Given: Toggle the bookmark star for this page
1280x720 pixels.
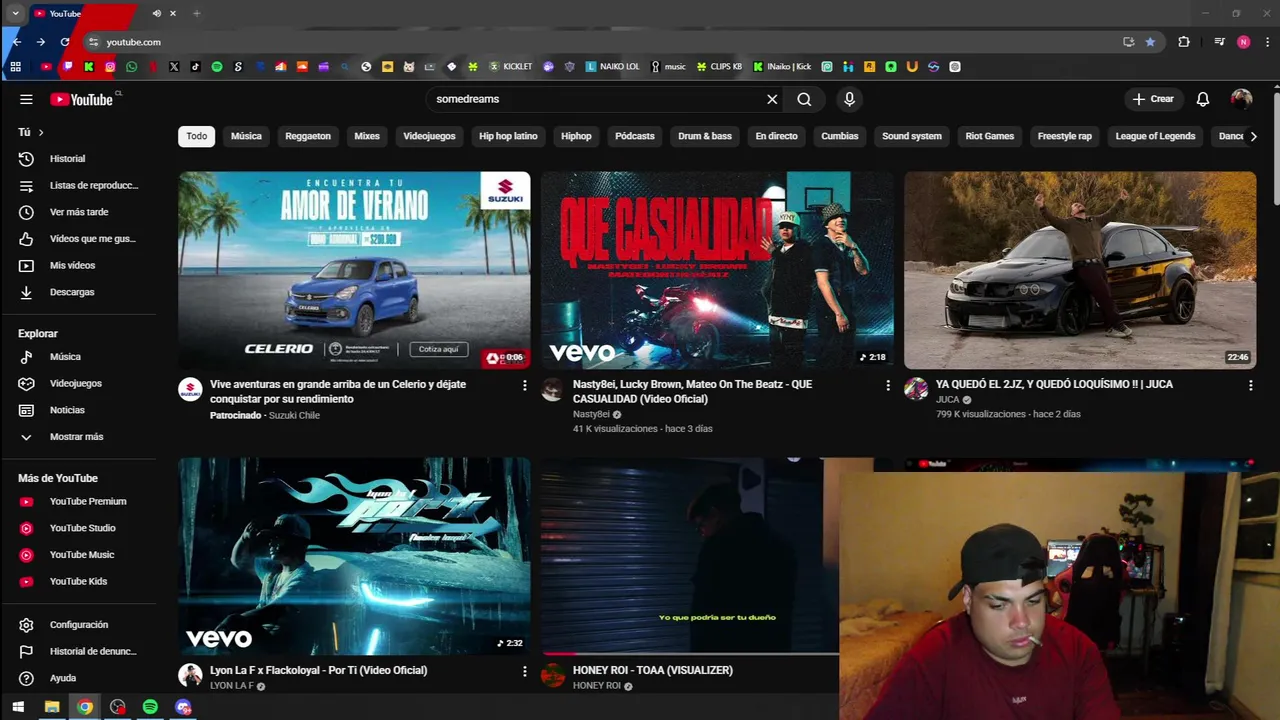Looking at the screenshot, I should 1150,42.
